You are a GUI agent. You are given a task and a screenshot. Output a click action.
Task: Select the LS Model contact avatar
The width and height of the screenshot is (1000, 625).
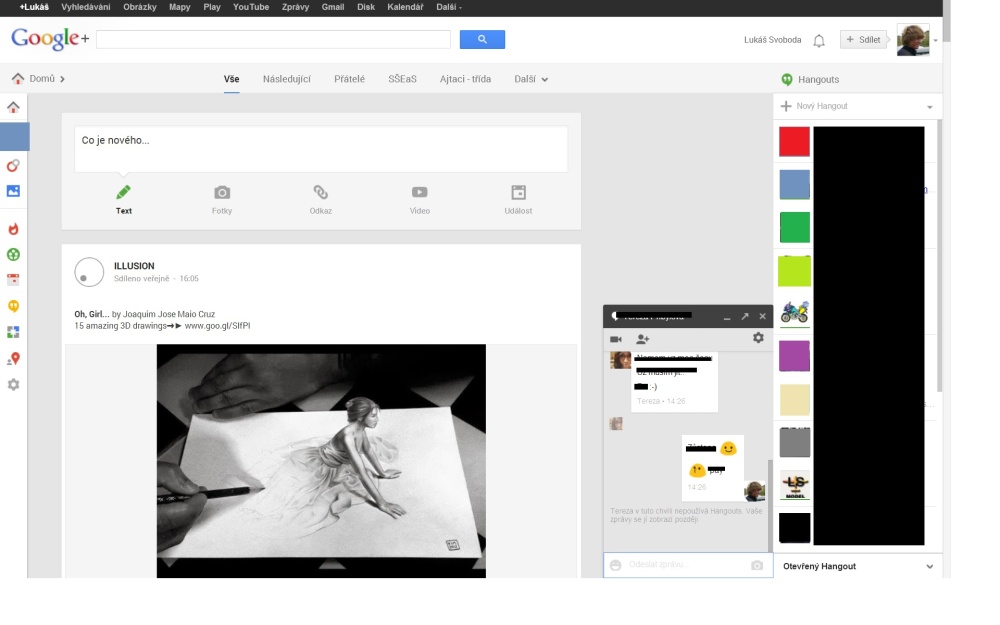pos(795,485)
